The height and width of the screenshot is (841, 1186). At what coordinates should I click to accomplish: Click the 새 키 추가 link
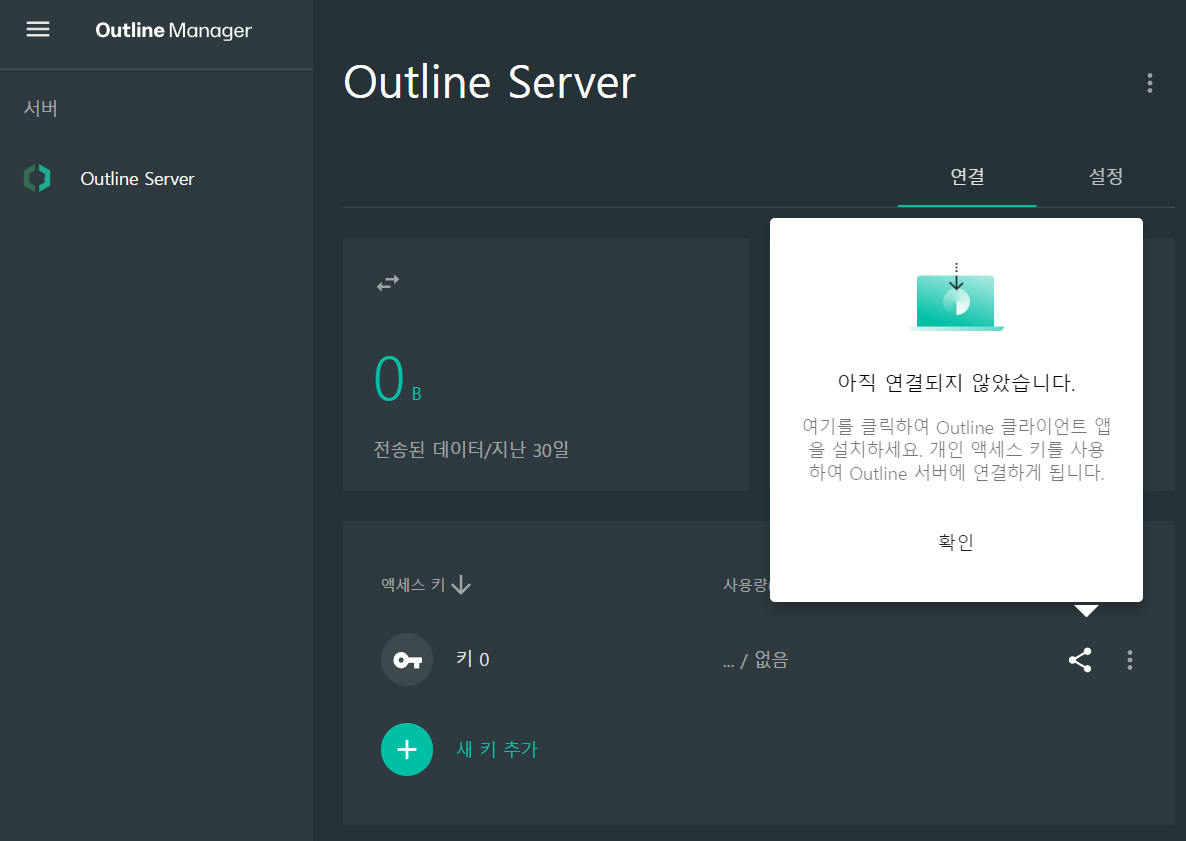coord(497,749)
